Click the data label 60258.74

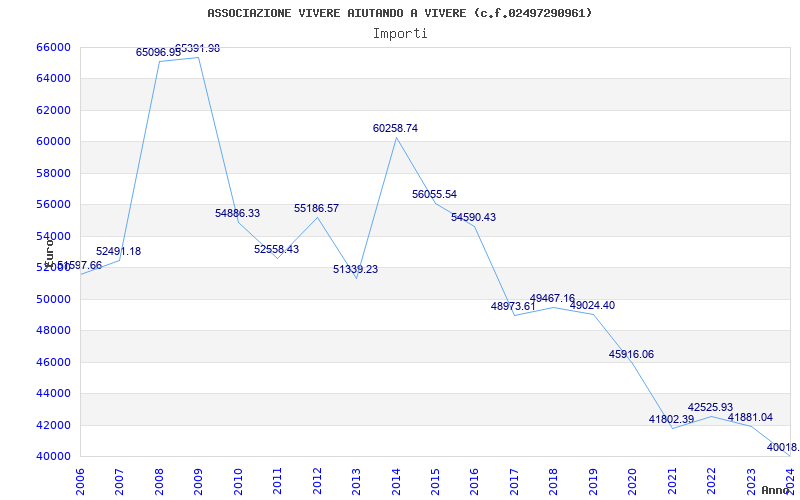pos(395,129)
